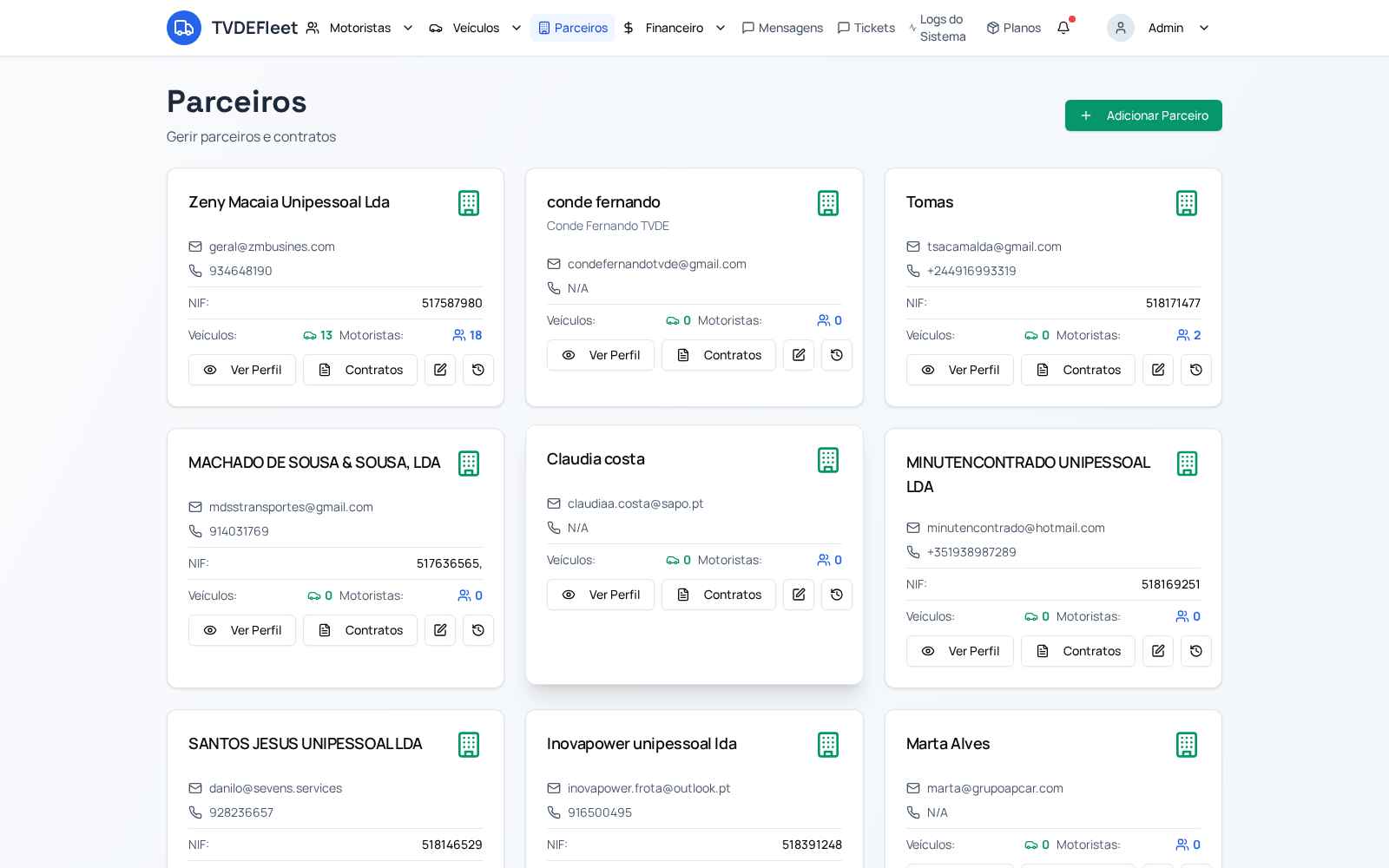Open Contratos for conde fernando
This screenshot has width=1389, height=868.
pyautogui.click(x=719, y=355)
